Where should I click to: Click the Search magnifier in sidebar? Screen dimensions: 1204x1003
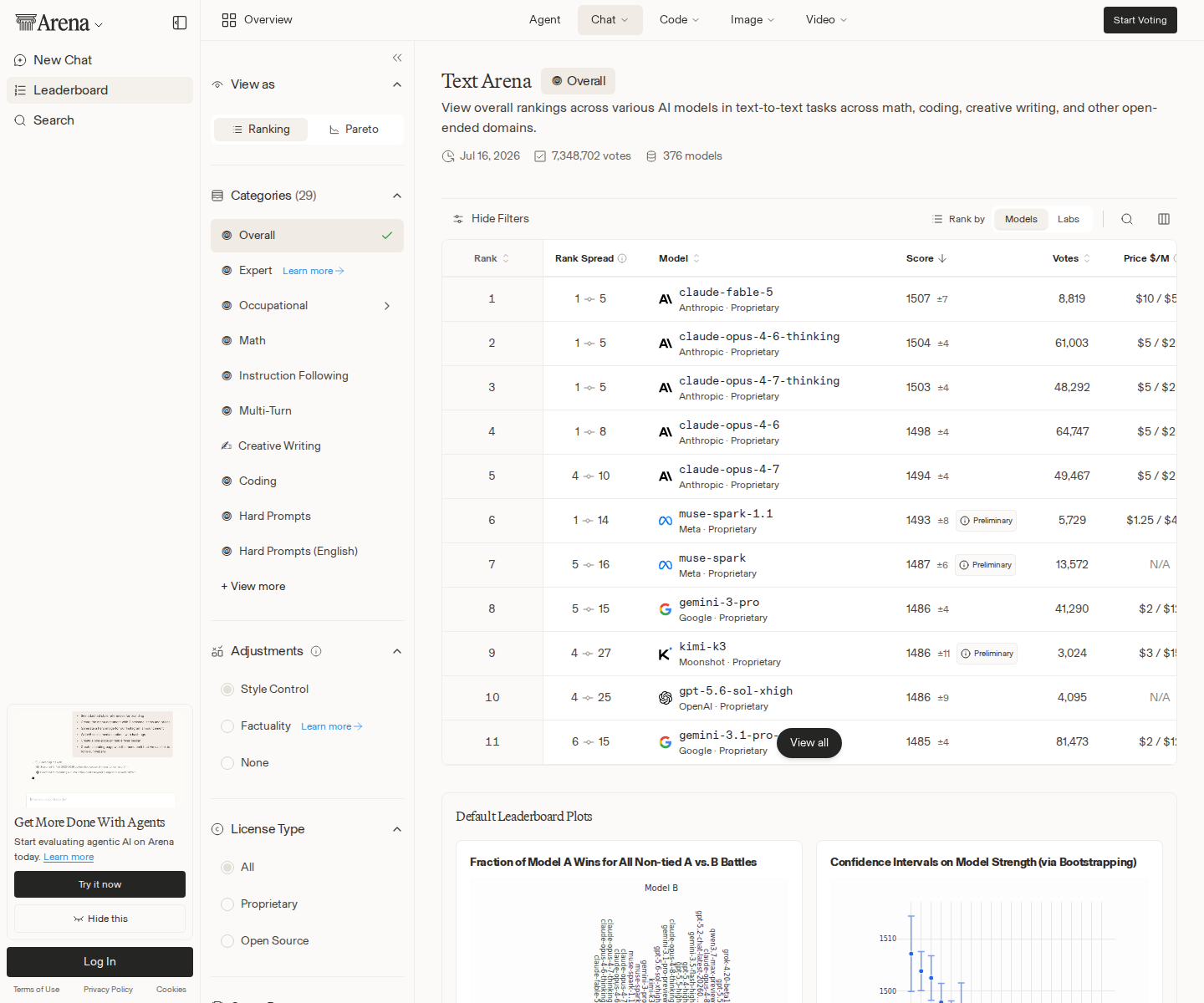click(20, 120)
